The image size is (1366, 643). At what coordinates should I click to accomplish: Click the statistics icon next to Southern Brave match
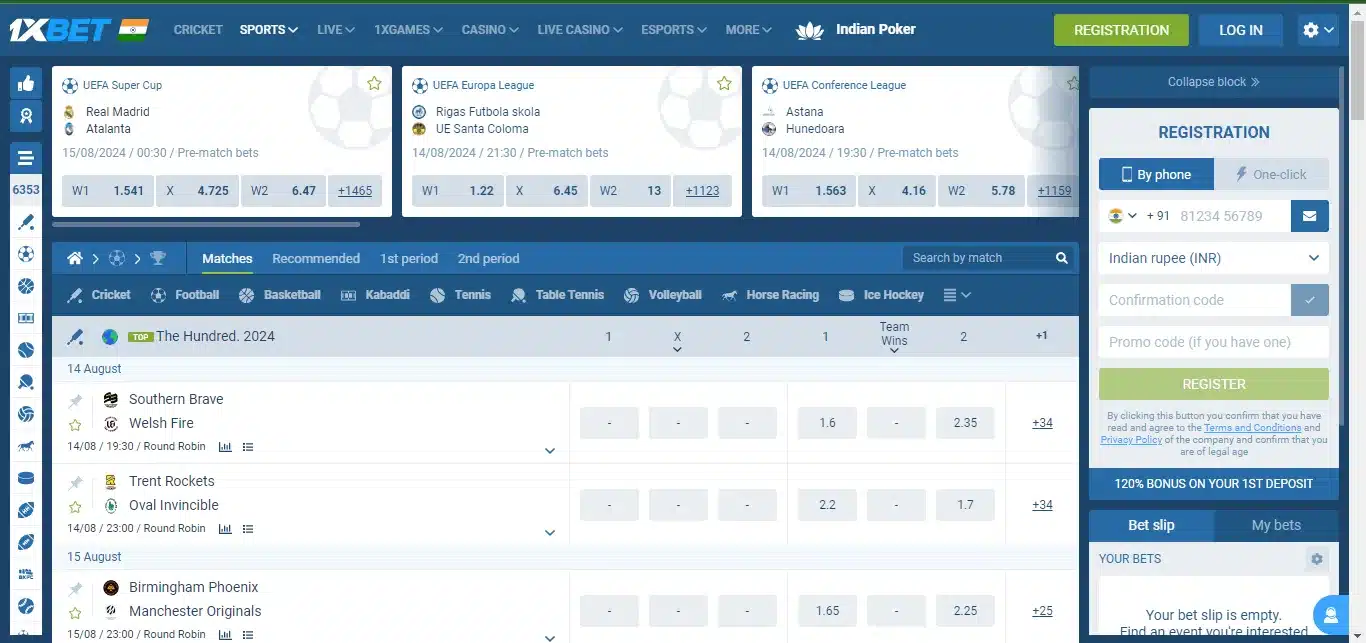tap(225, 446)
